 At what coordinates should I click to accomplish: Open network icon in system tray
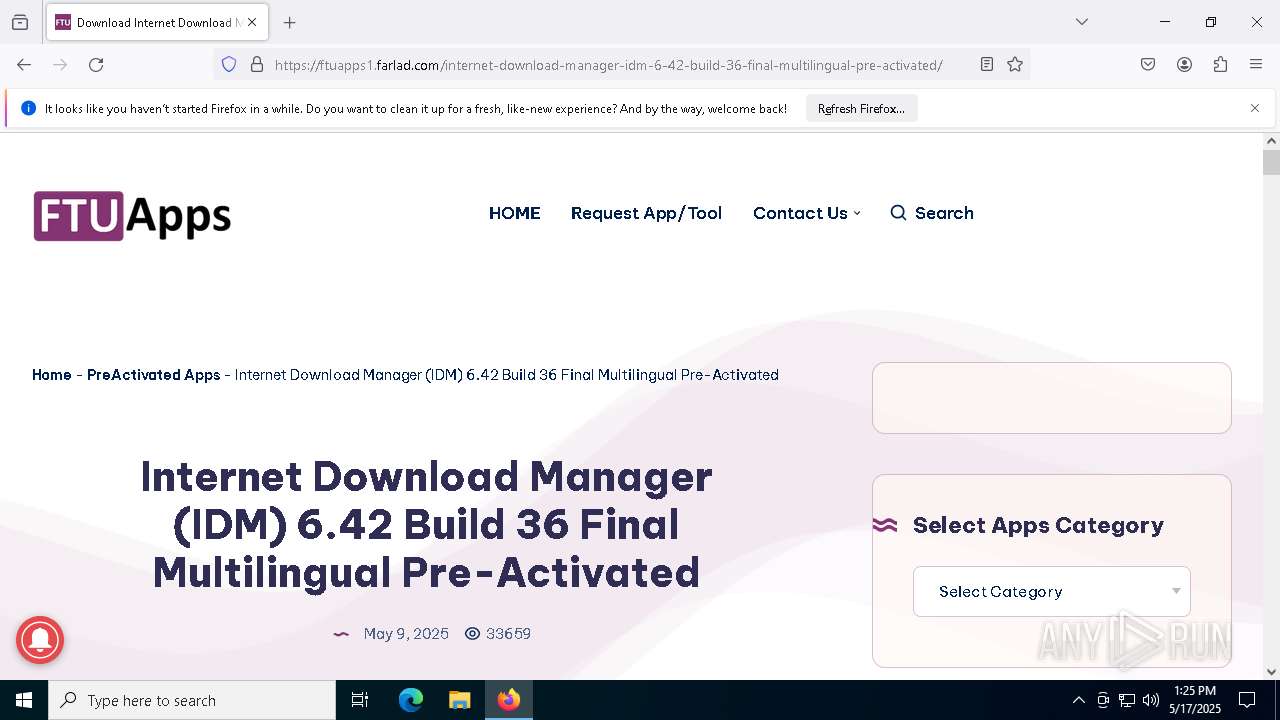click(1127, 700)
